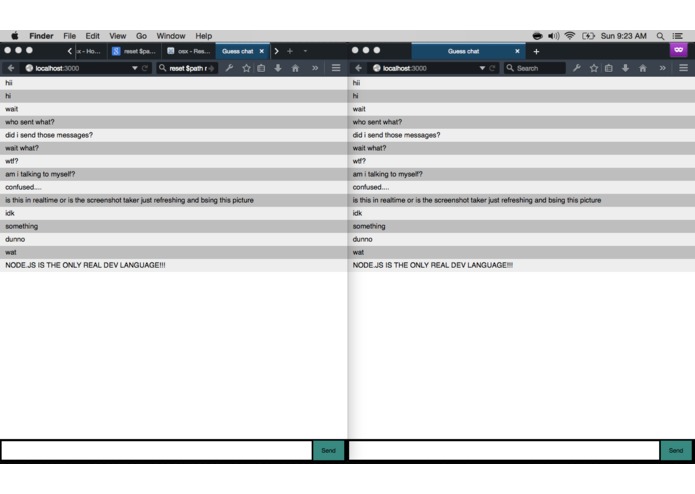The image size is (695, 494).
Task: Click 'NODE.JS IS THE ONLY' message in left window
Action: (x=174, y=265)
